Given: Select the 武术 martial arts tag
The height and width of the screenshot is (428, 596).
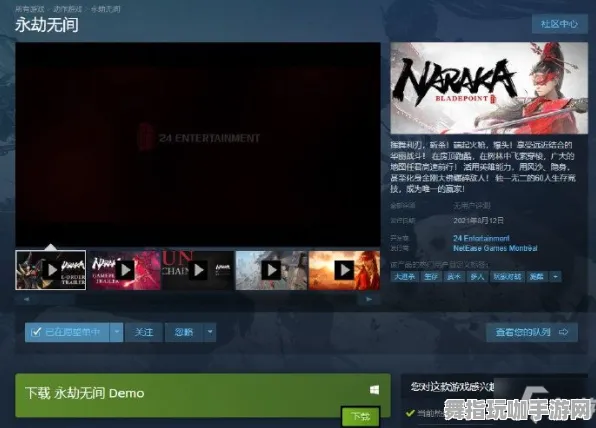Looking at the screenshot, I should [x=454, y=277].
